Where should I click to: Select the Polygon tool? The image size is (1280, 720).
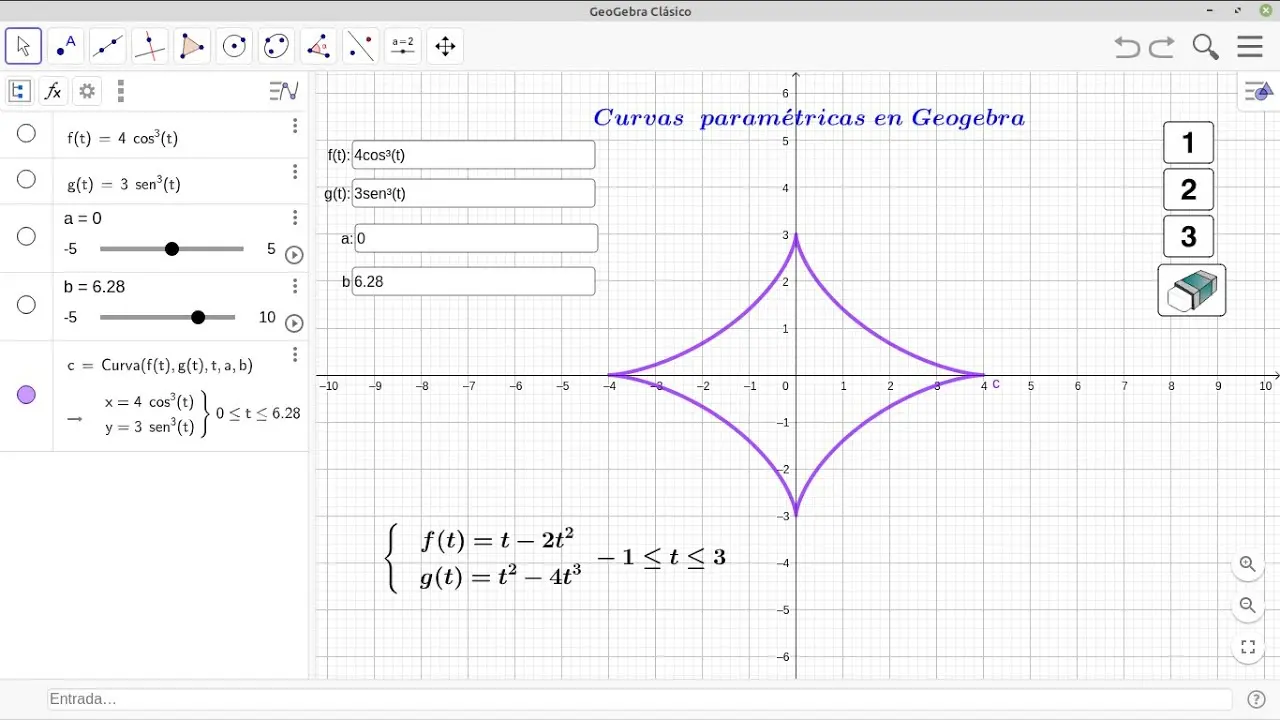click(192, 46)
